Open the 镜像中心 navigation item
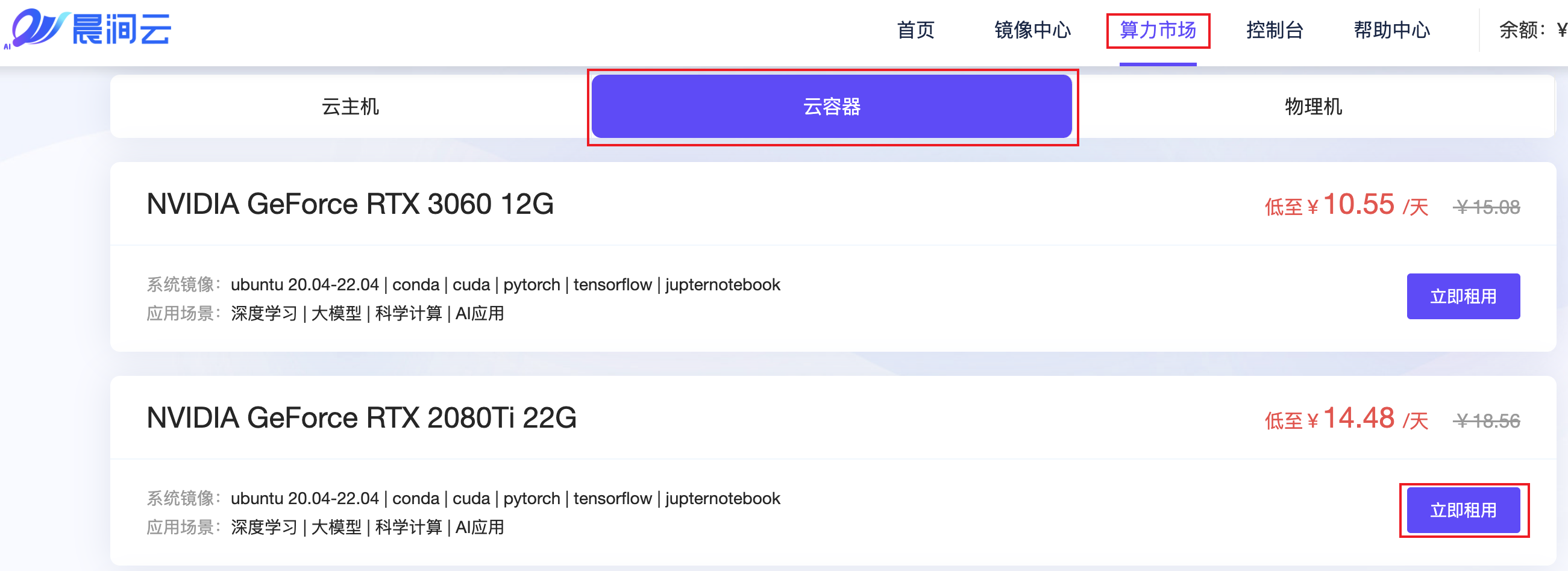Image resolution: width=1568 pixels, height=571 pixels. coord(1032,30)
